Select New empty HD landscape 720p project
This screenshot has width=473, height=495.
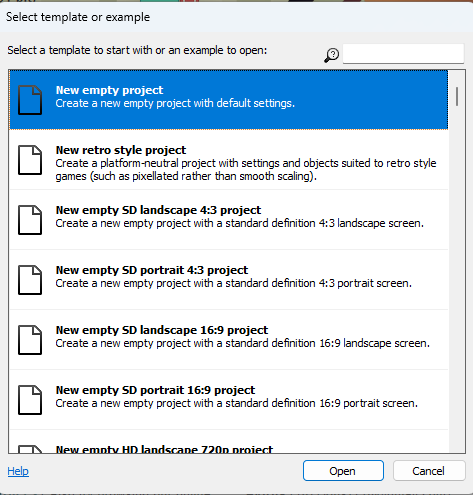[x=229, y=442]
